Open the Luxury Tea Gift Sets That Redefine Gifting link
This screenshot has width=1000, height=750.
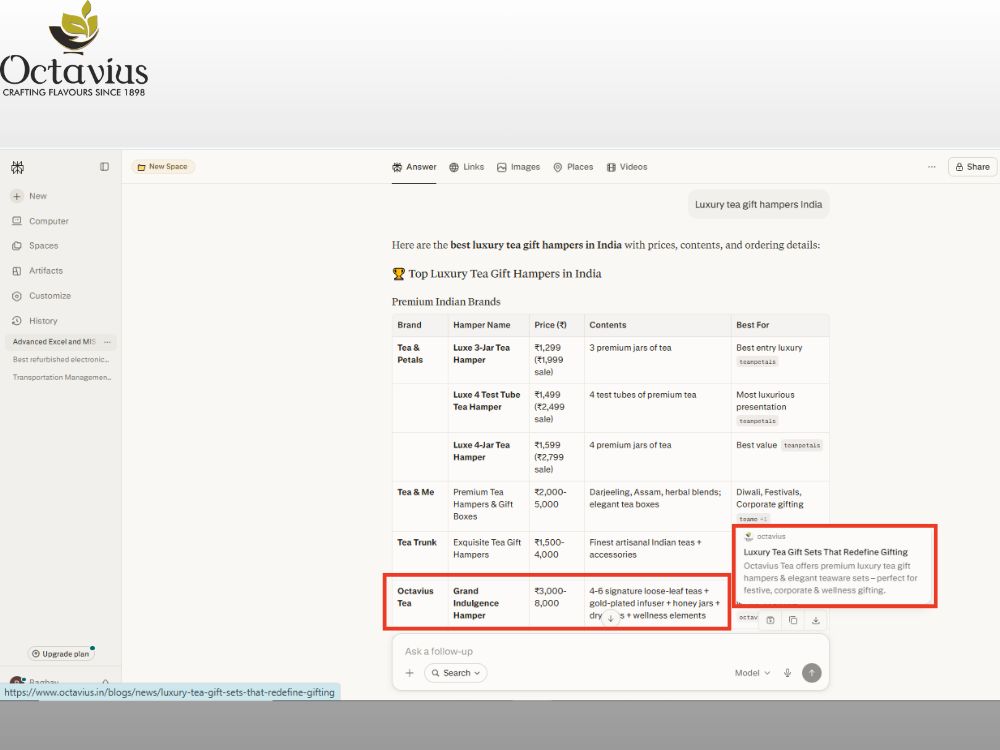click(x=825, y=552)
